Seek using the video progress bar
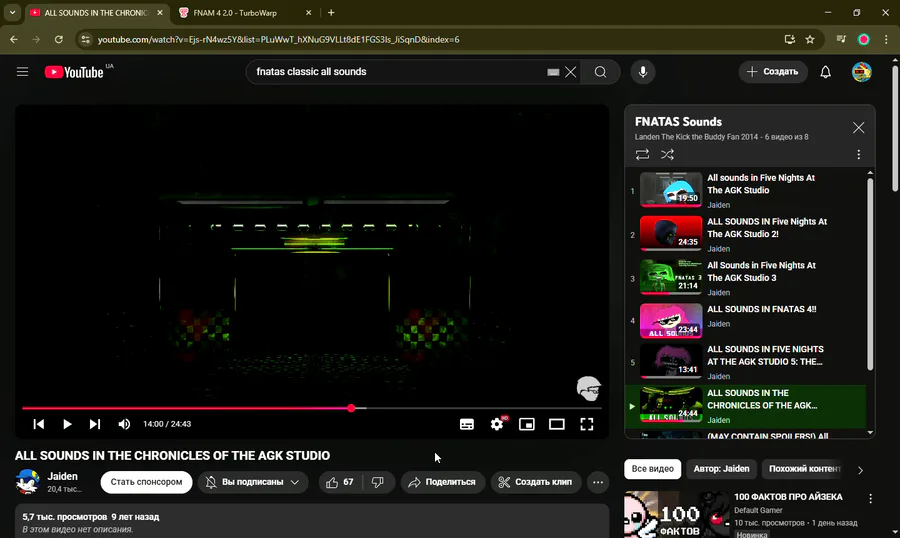 pos(312,408)
